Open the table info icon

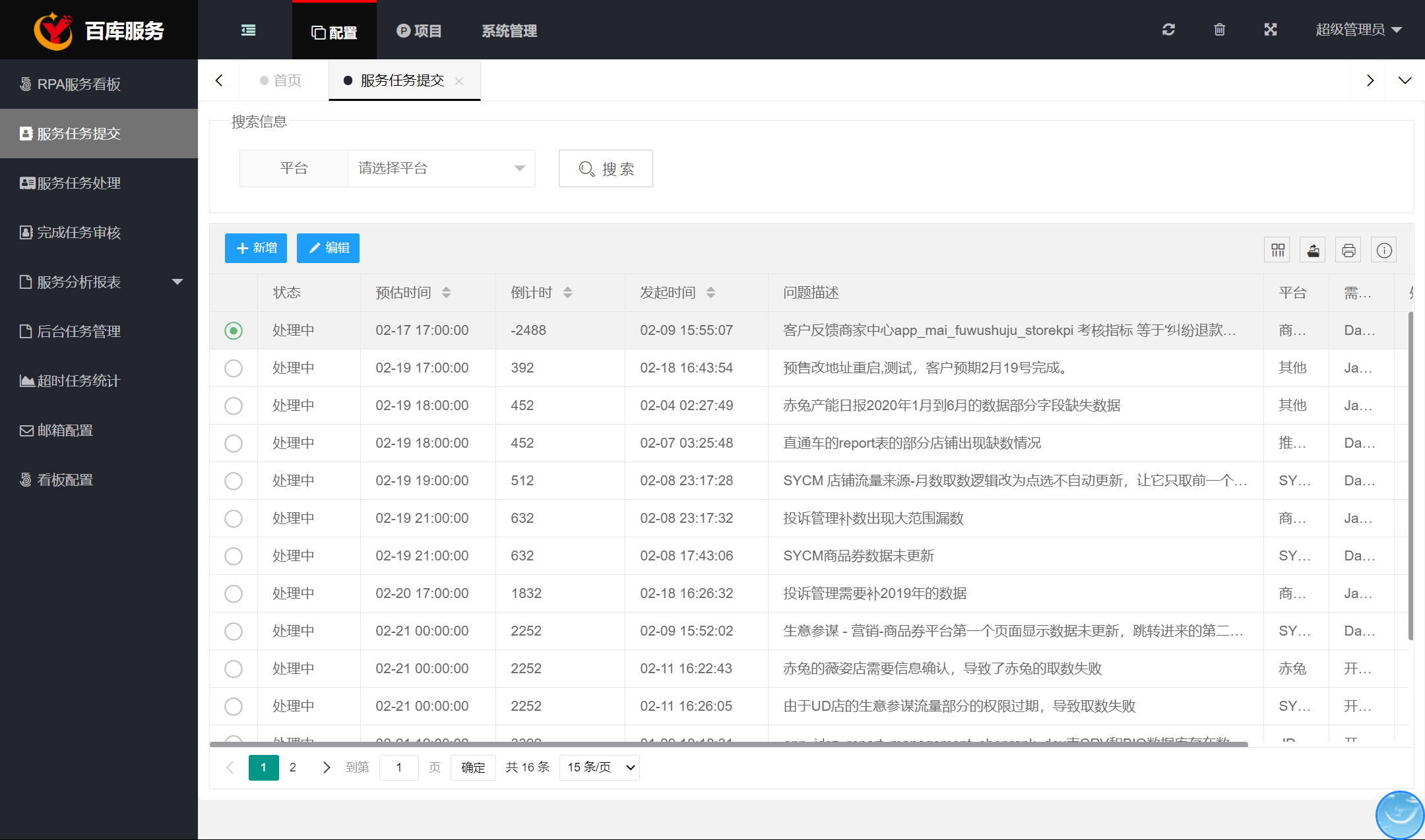coord(1384,250)
